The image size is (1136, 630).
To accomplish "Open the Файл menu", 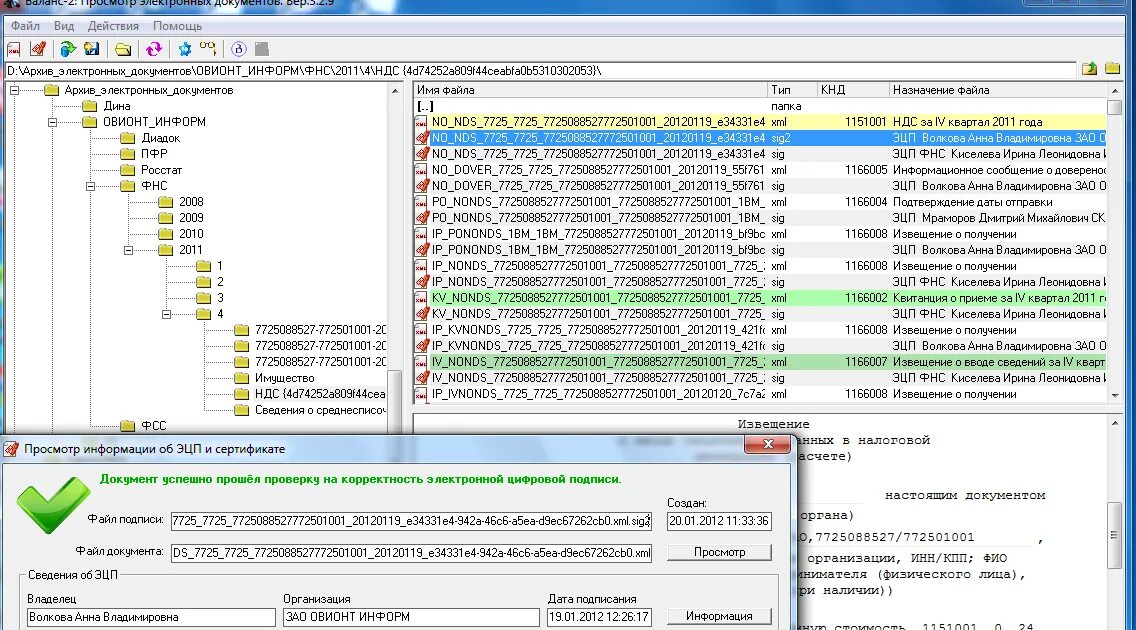I will point(25,25).
